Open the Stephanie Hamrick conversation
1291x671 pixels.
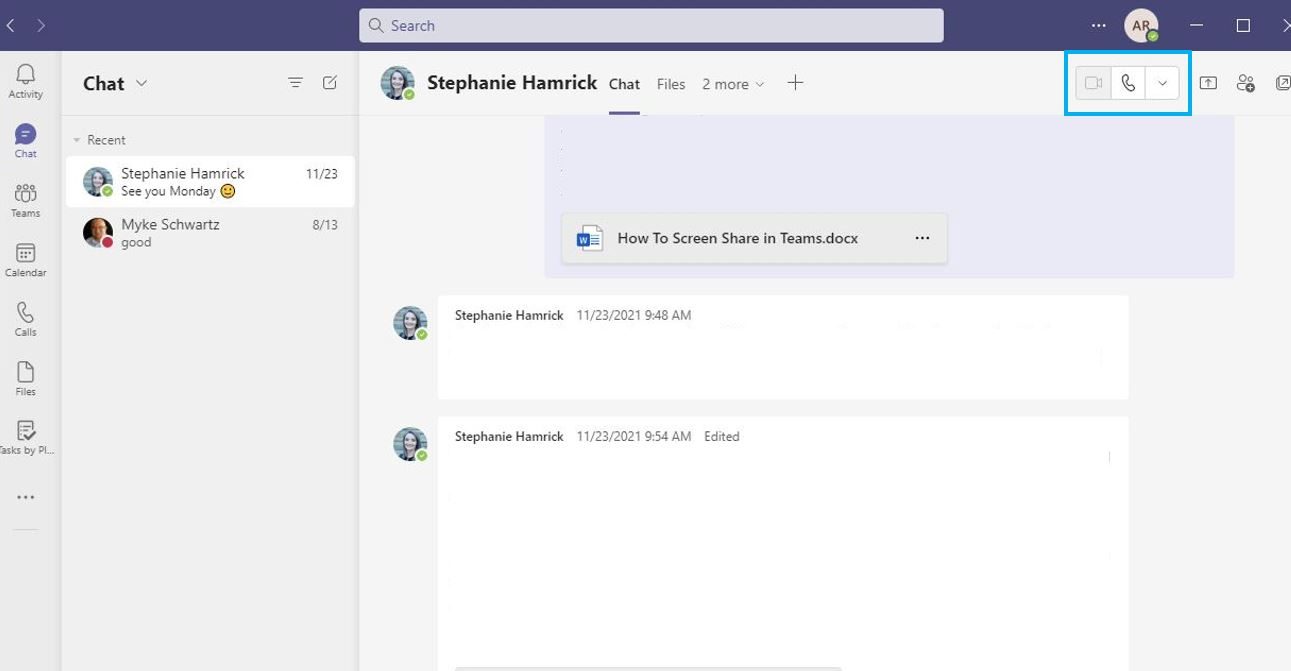tap(210, 181)
